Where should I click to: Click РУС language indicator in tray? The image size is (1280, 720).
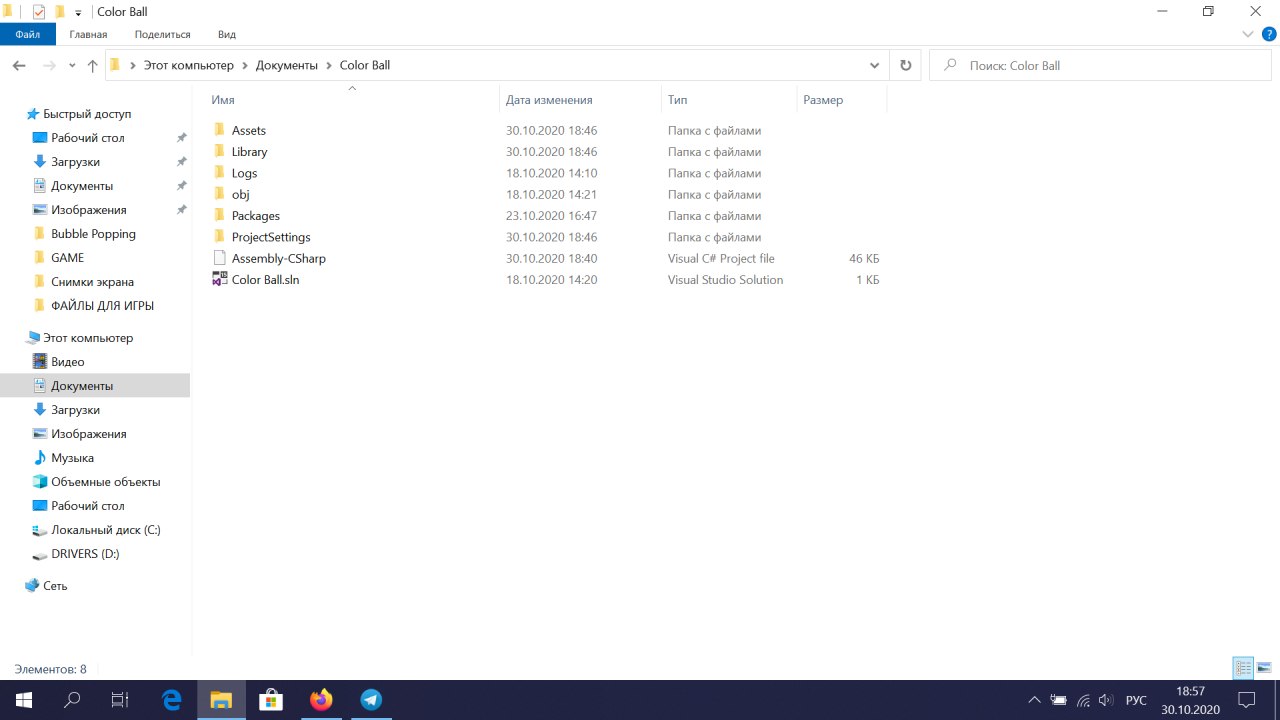click(x=1136, y=700)
